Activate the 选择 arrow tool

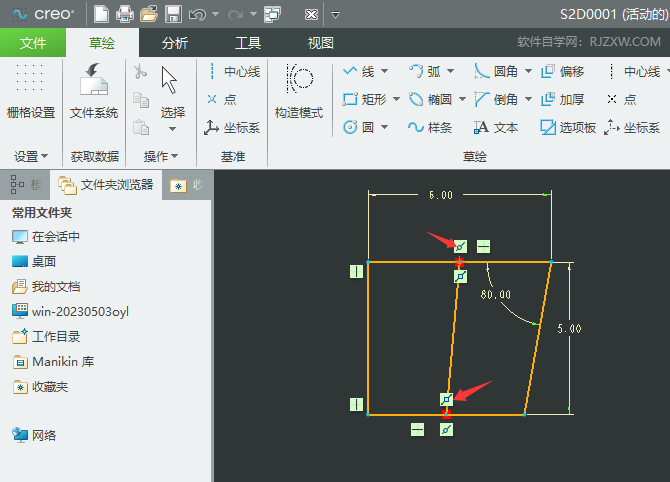pos(172,91)
